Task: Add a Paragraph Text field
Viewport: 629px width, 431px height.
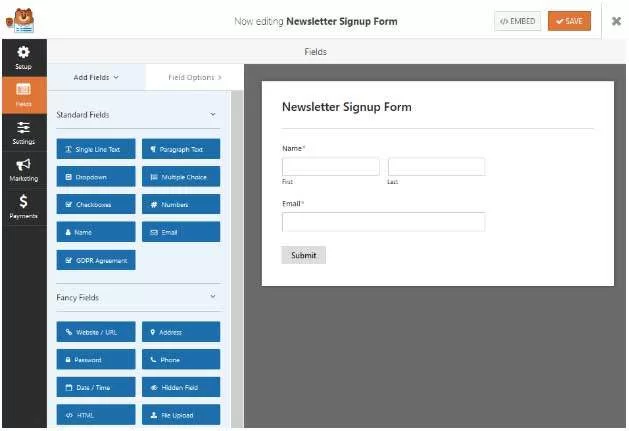Action: 181,149
